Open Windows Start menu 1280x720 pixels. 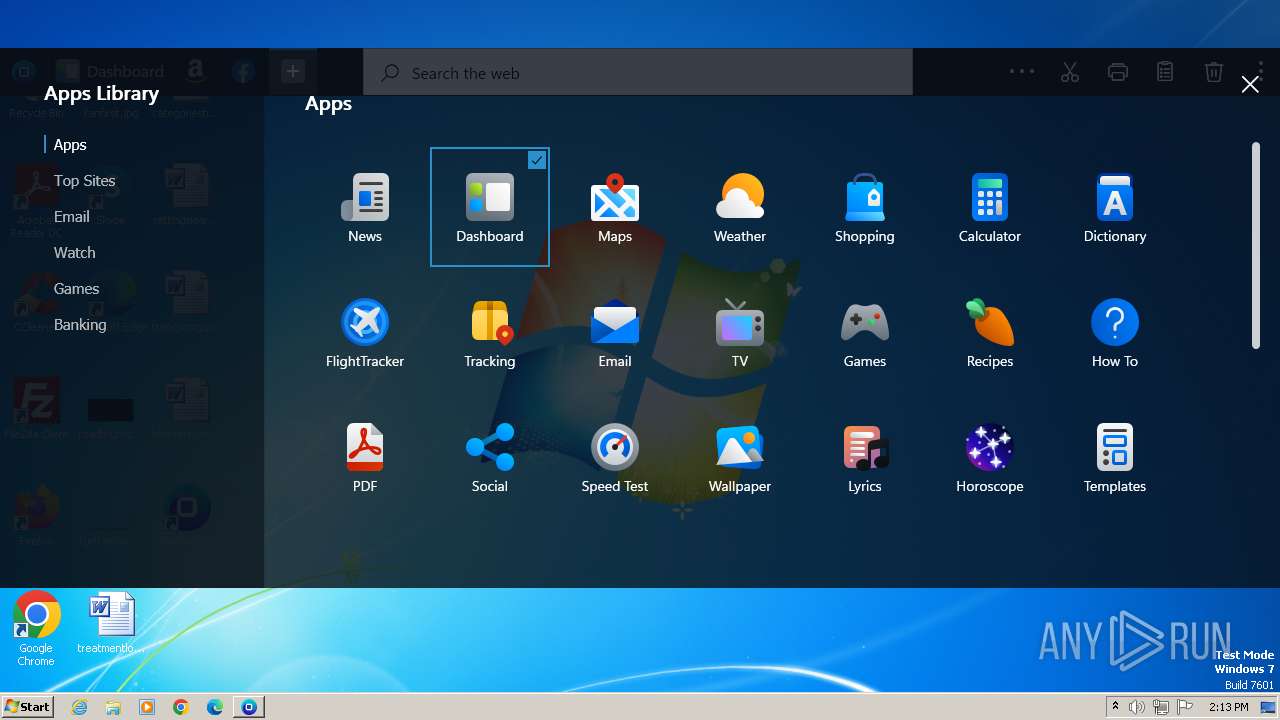(28, 707)
